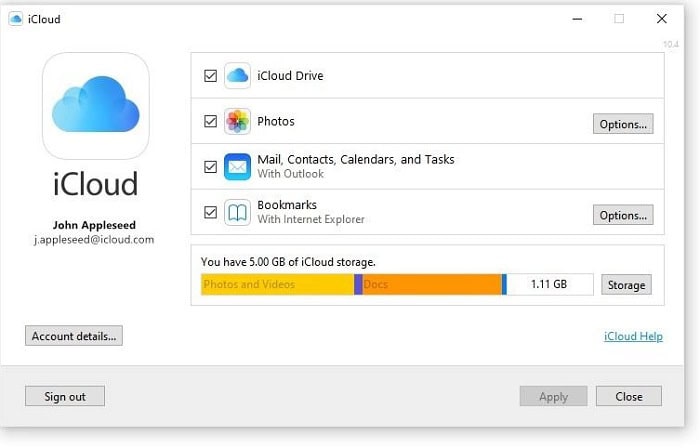Click the orange Docs storage segment
Viewport: 700px width, 448px height.
click(x=432, y=285)
